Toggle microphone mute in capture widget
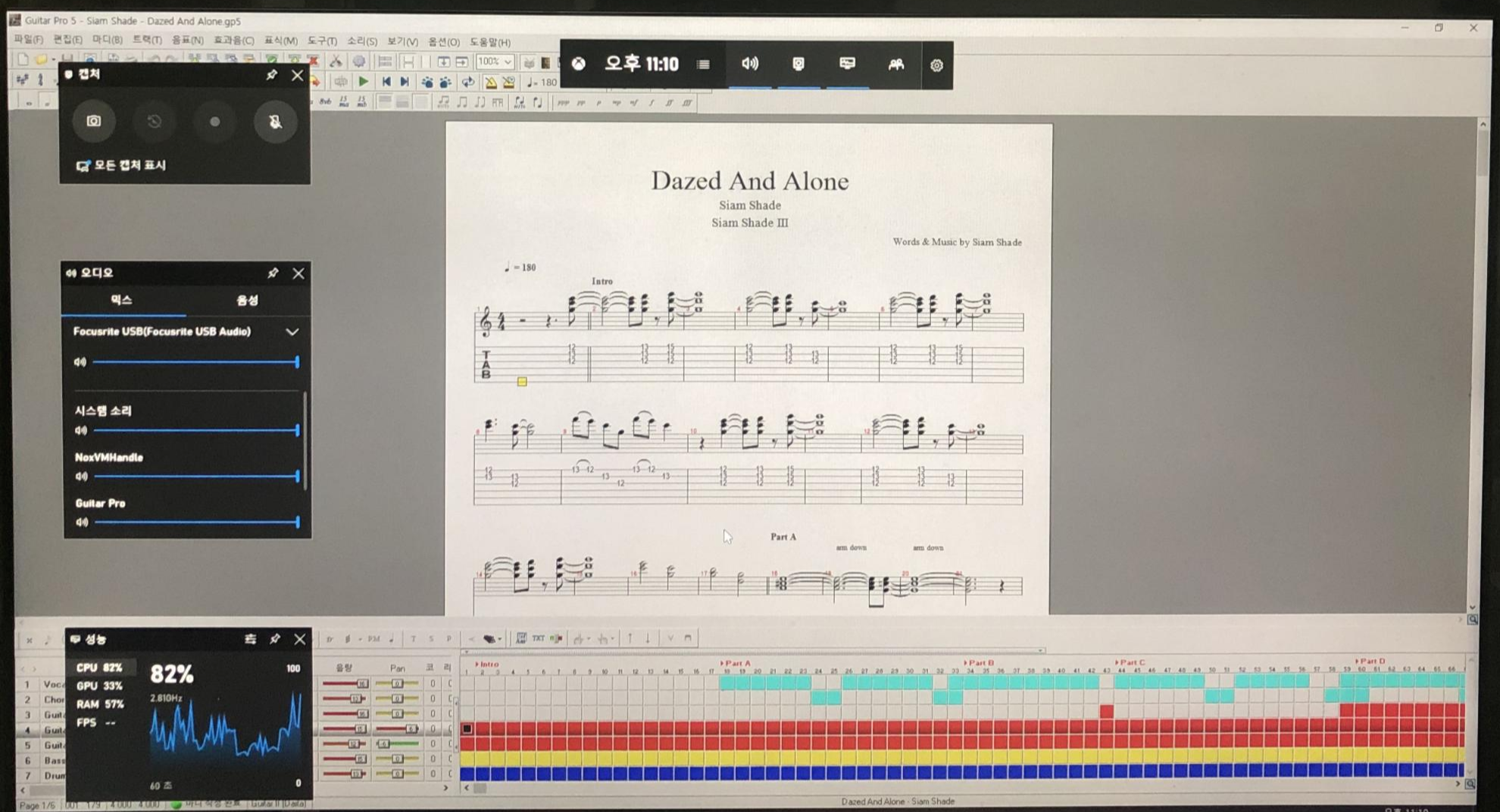This screenshot has width=1500, height=812. coord(275,121)
